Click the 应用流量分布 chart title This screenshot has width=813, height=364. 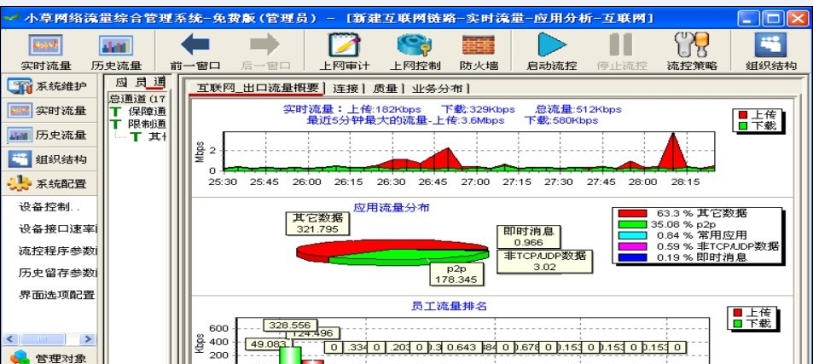(391, 207)
